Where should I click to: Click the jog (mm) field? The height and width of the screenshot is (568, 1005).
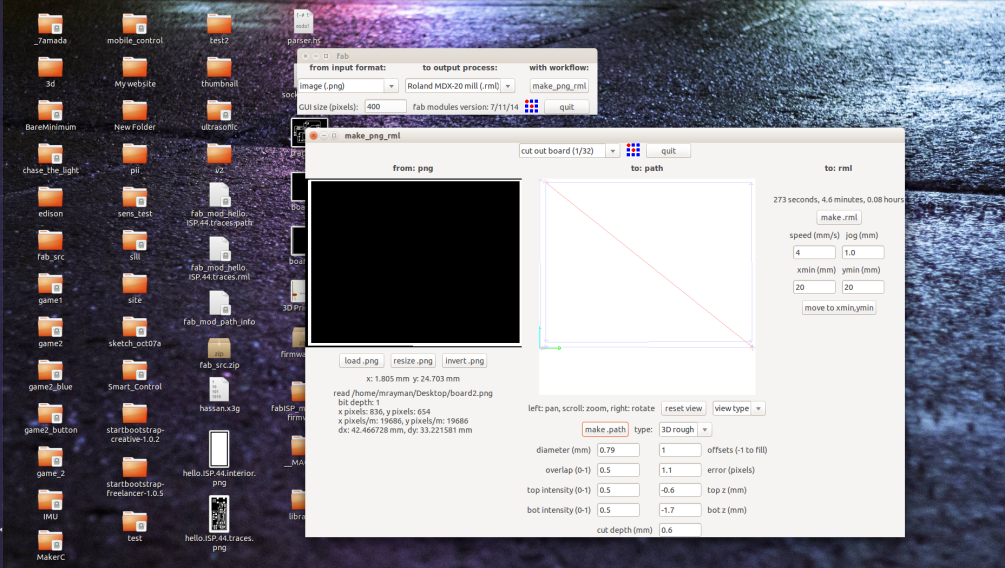[x=863, y=253]
